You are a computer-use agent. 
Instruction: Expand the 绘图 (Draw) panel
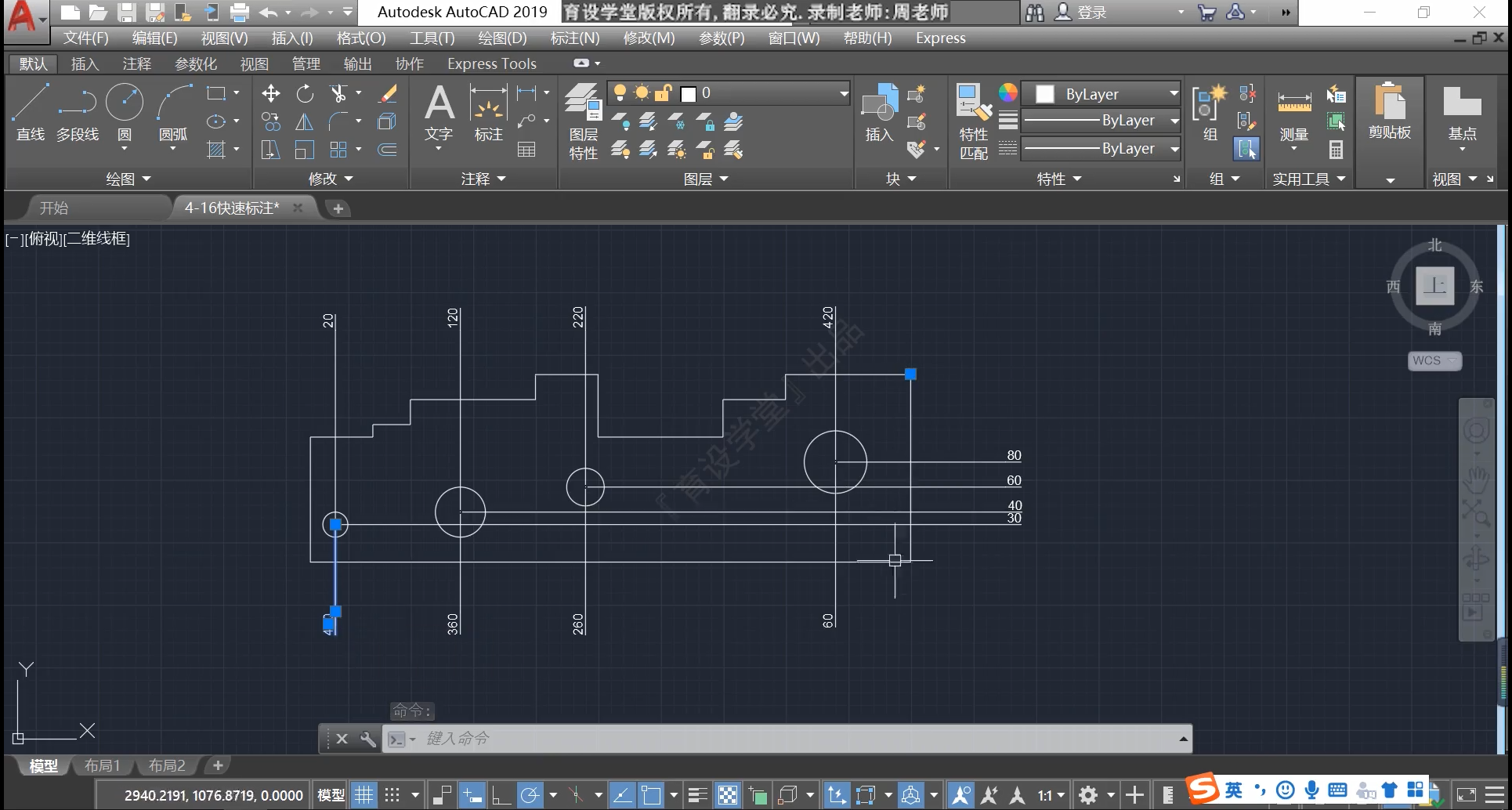(x=128, y=179)
